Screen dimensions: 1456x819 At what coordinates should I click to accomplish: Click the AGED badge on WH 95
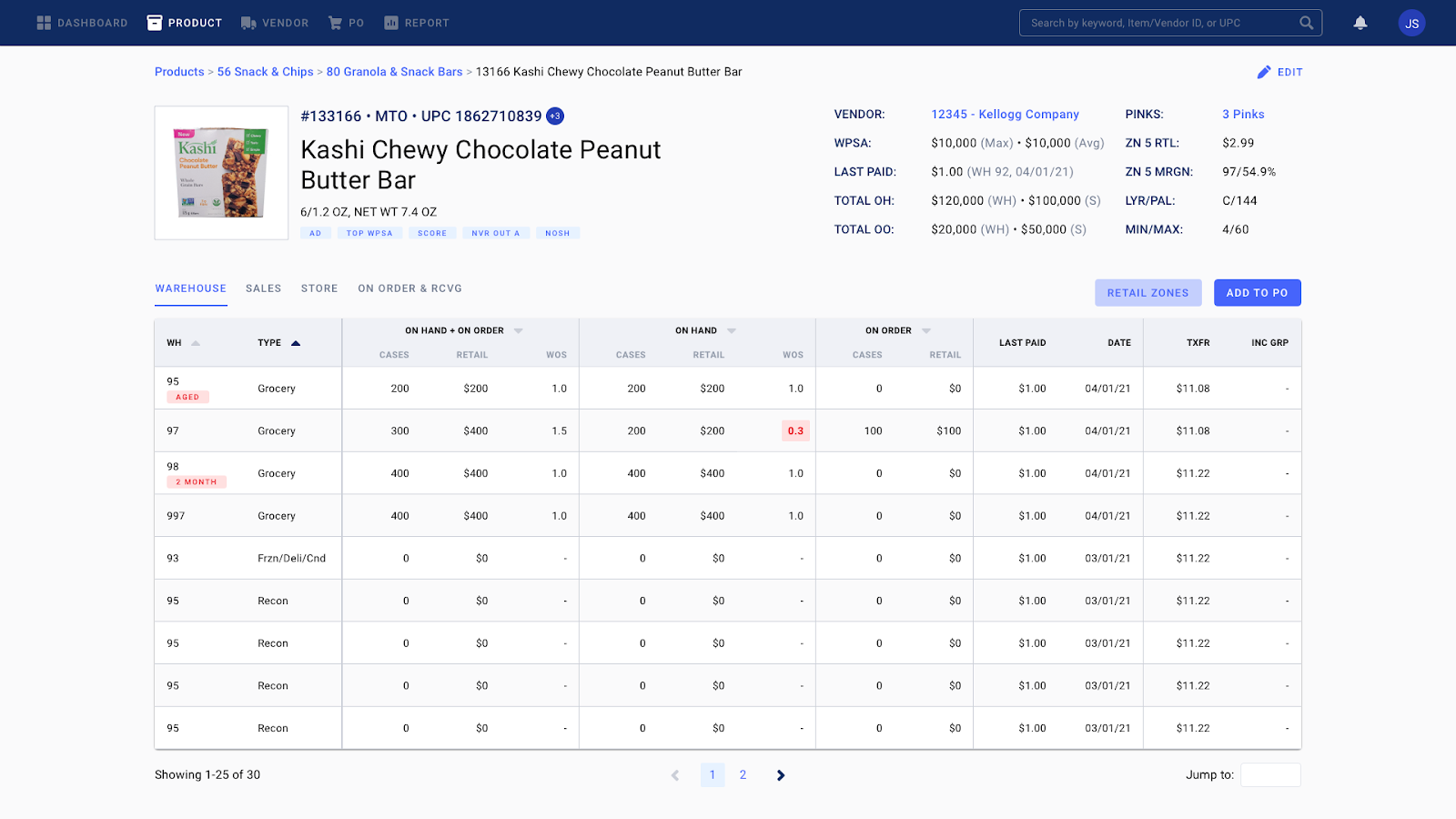(x=187, y=397)
